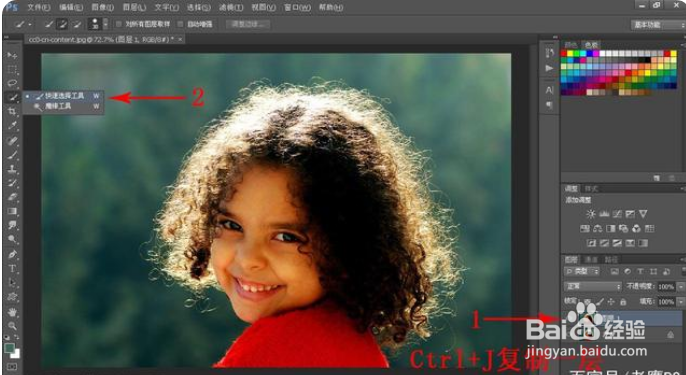The width and height of the screenshot is (686, 375).
Task: Toggle lock position icon
Action: pos(611,301)
